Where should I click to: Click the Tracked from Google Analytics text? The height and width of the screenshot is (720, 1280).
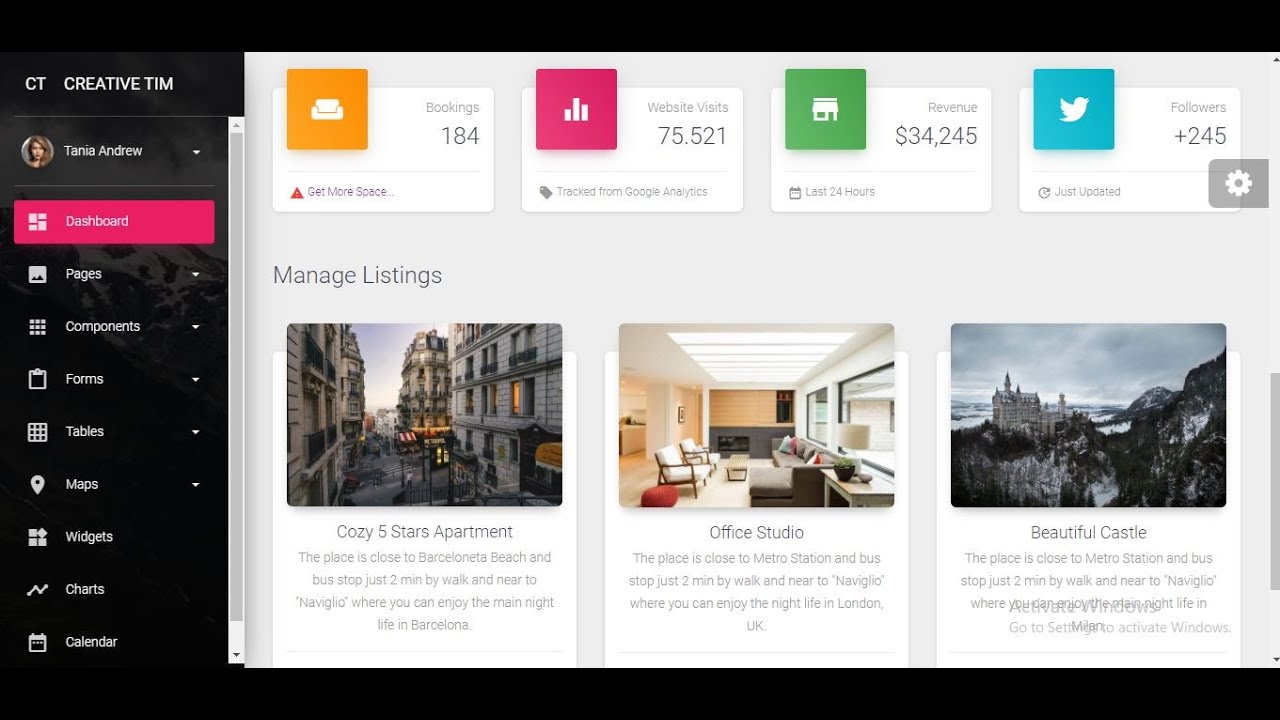point(632,192)
